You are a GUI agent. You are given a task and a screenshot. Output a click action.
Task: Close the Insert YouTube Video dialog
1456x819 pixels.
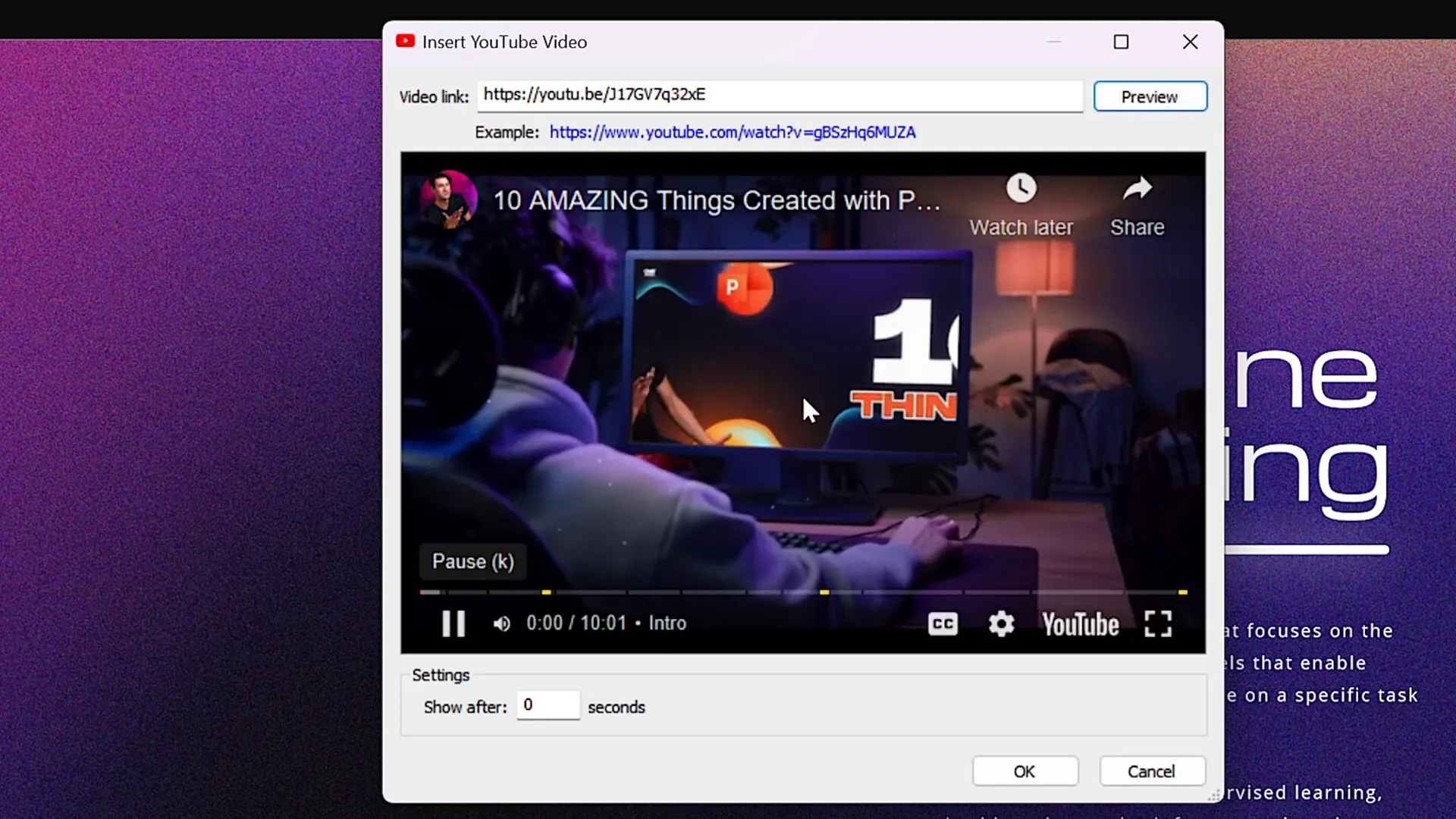coord(1191,42)
